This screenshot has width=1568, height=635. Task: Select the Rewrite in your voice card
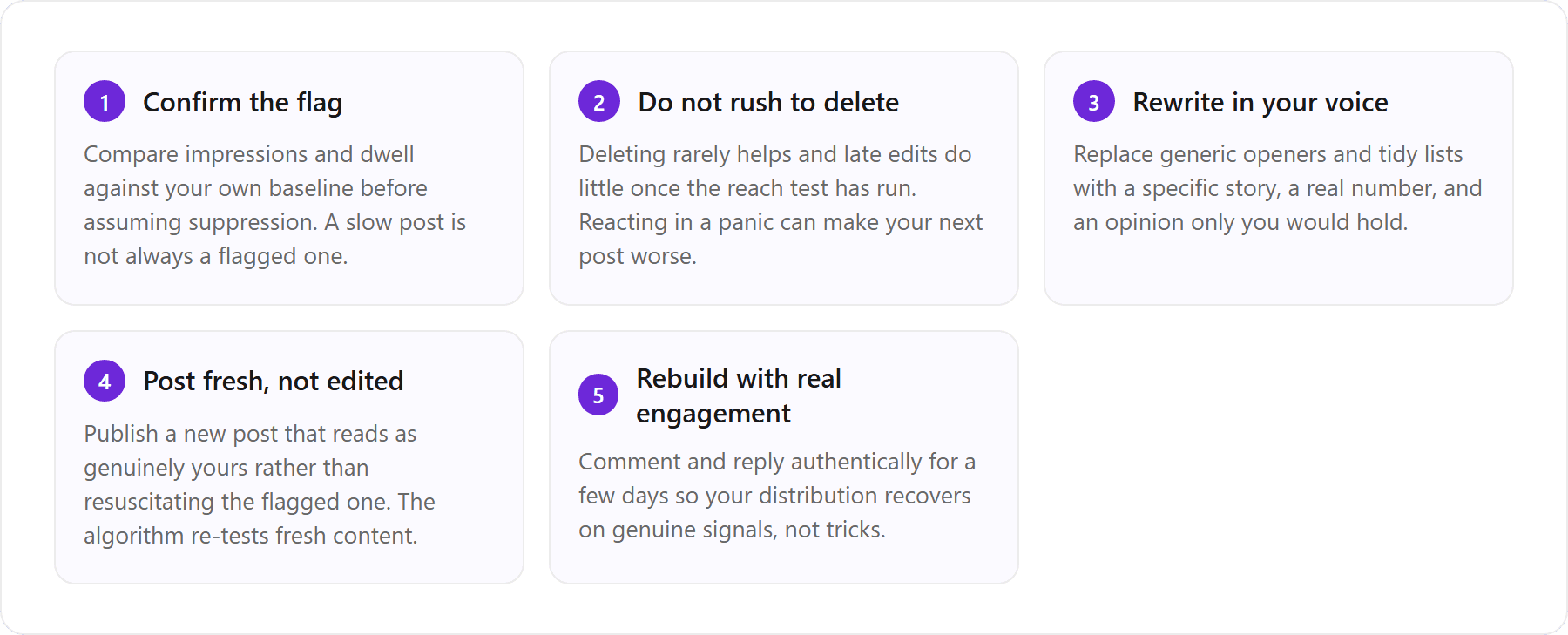click(1279, 178)
